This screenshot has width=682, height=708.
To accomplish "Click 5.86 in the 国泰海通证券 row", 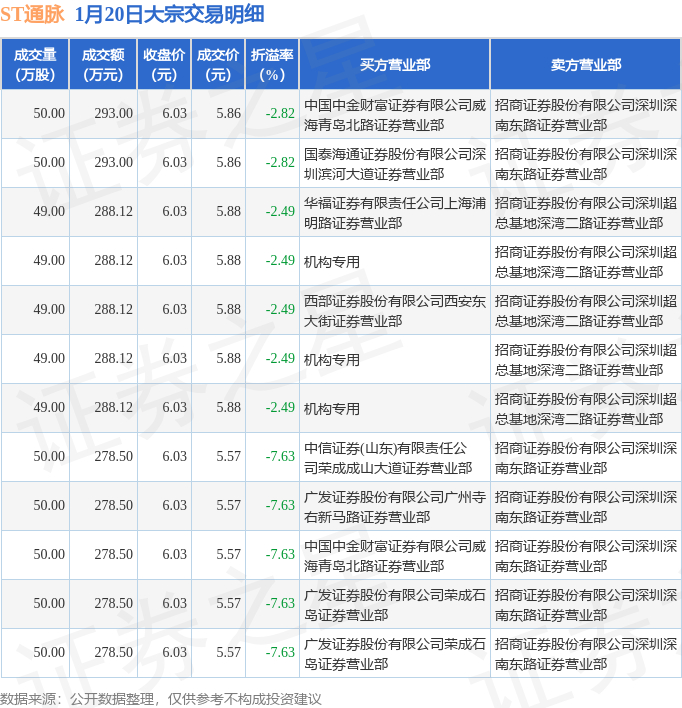I will [228, 163].
